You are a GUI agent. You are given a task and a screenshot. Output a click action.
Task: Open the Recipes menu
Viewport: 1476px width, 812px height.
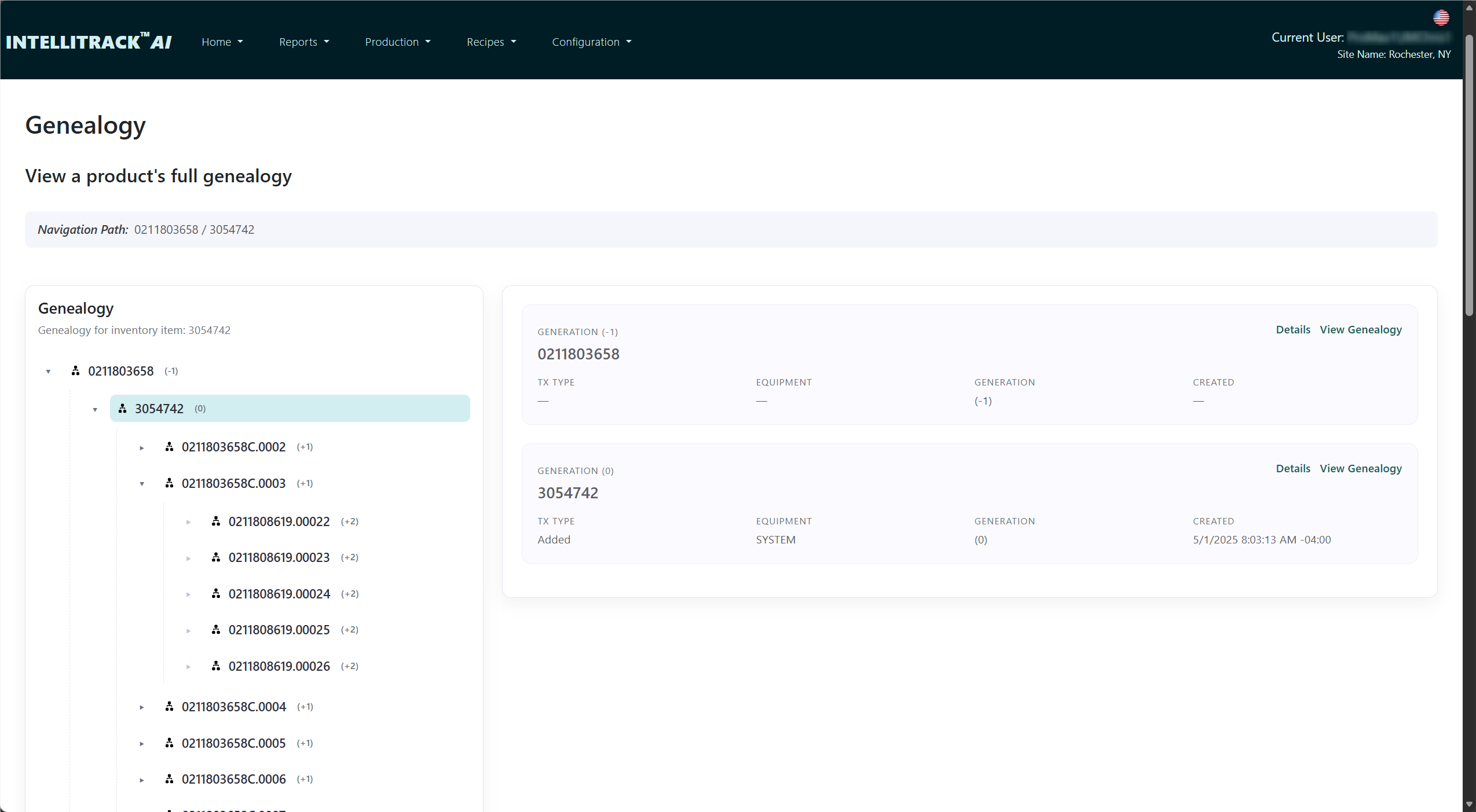492,42
